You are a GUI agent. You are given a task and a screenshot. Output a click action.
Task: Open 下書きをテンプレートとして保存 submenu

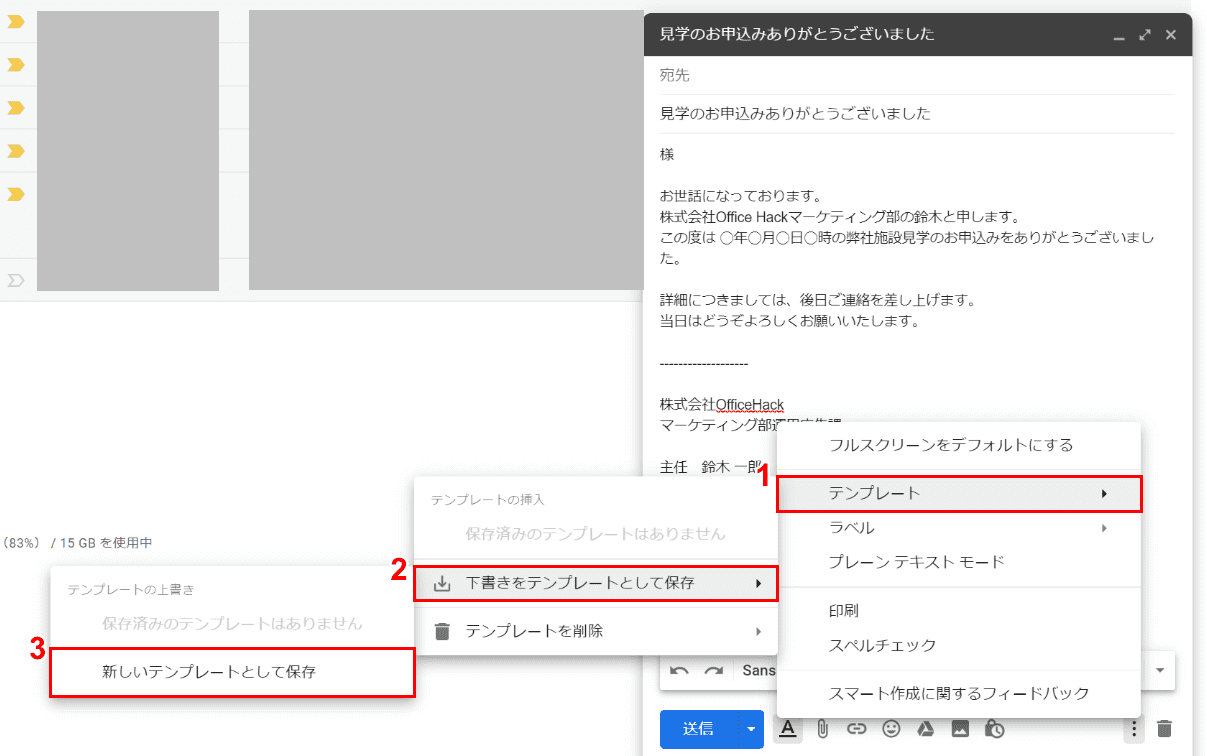pos(596,583)
